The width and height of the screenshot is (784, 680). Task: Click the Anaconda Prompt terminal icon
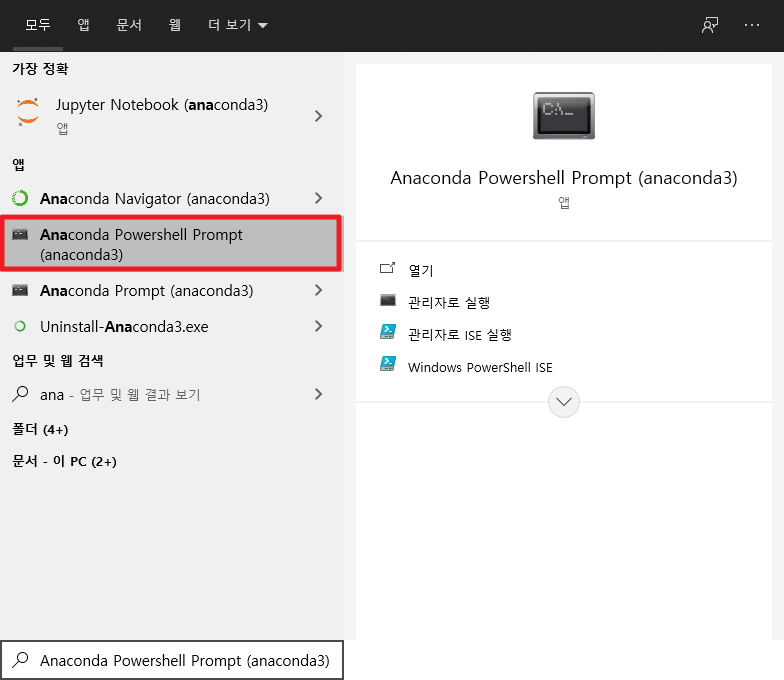point(20,290)
